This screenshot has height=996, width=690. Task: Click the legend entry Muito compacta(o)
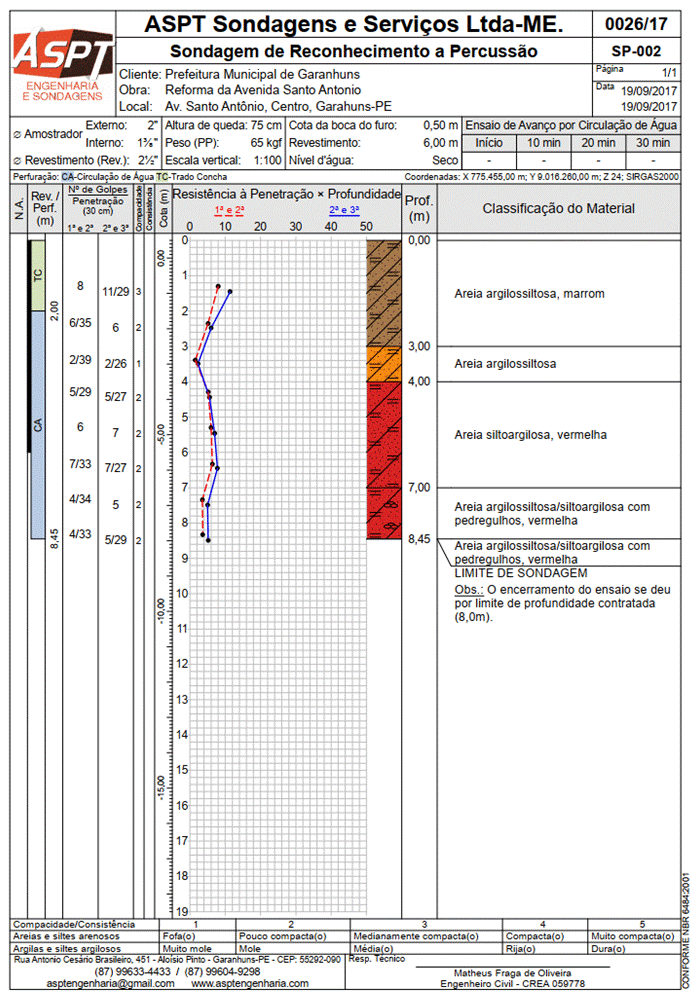coord(632,936)
